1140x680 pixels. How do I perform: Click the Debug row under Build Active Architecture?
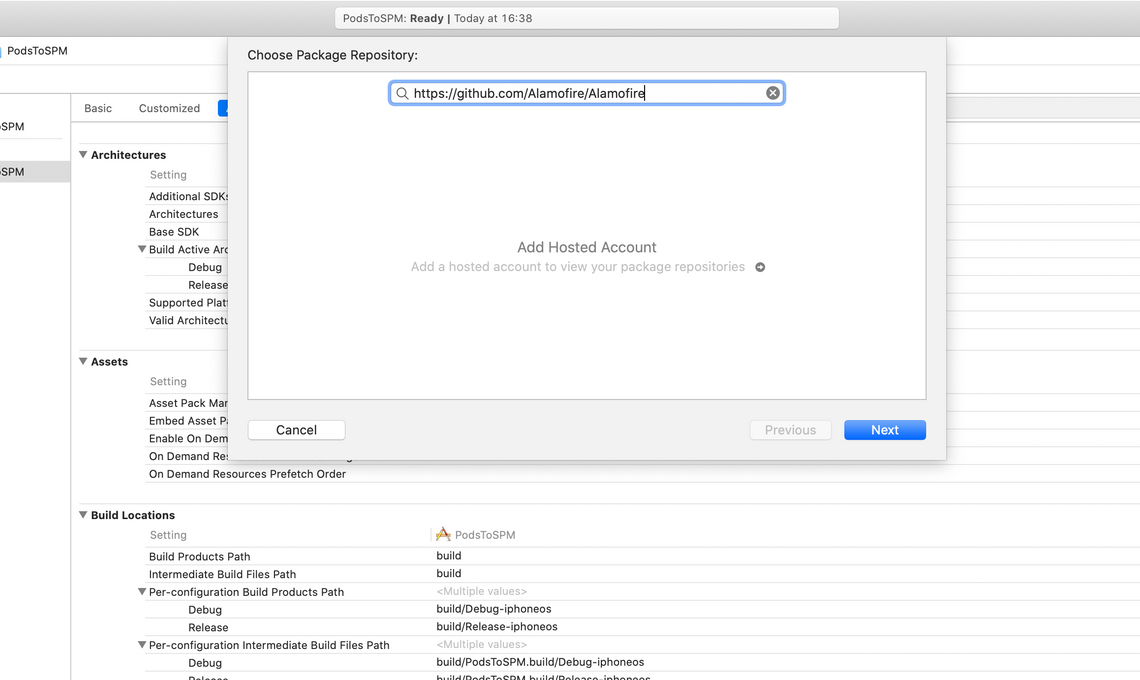pyautogui.click(x=205, y=268)
